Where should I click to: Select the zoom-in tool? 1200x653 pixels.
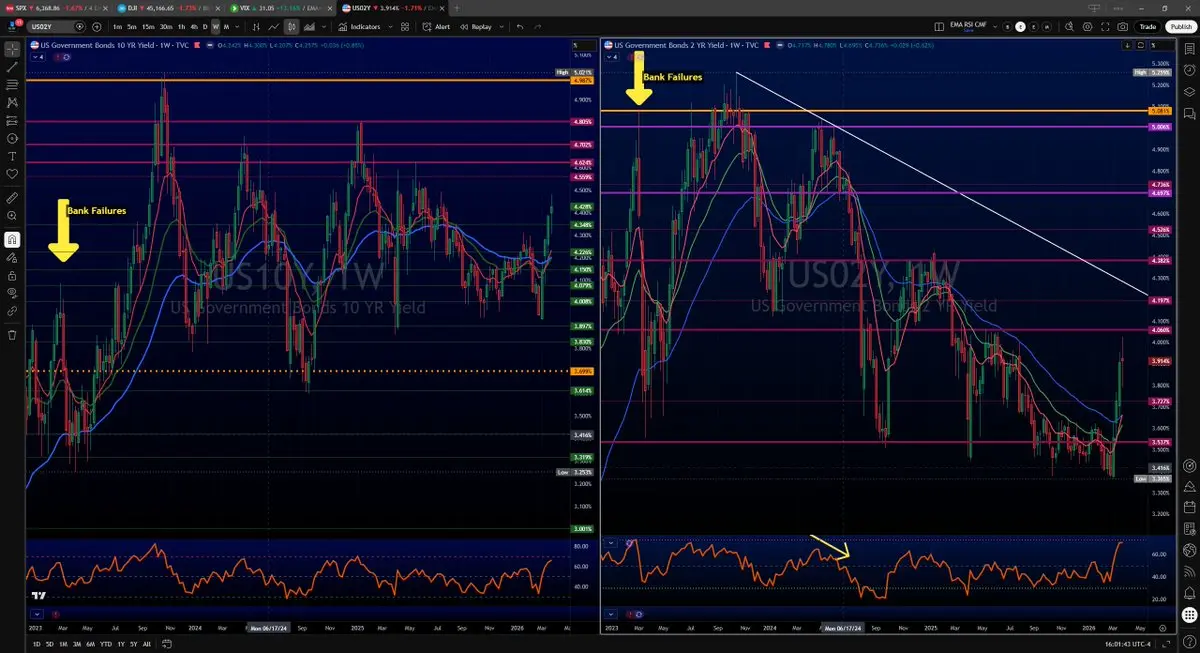click(12, 216)
